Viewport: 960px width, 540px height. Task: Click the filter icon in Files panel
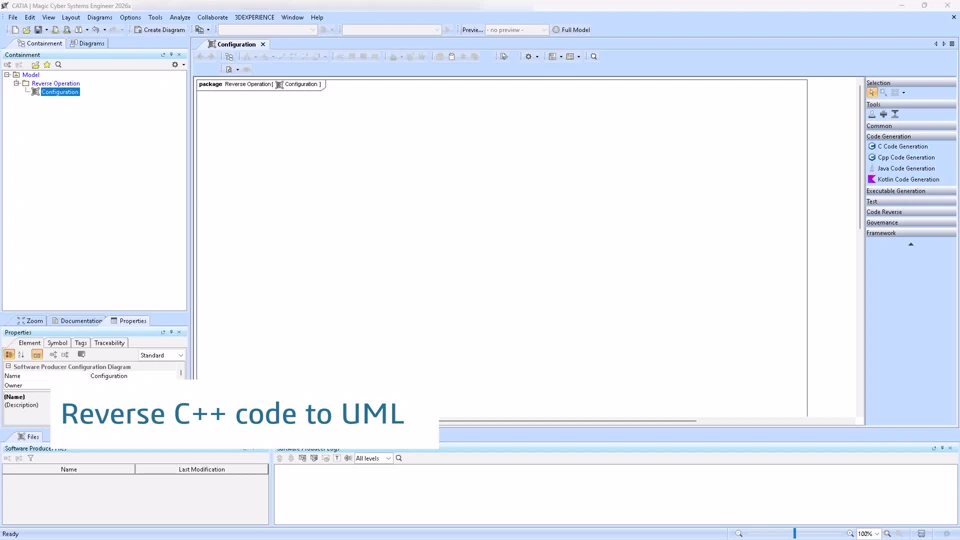(x=31, y=458)
